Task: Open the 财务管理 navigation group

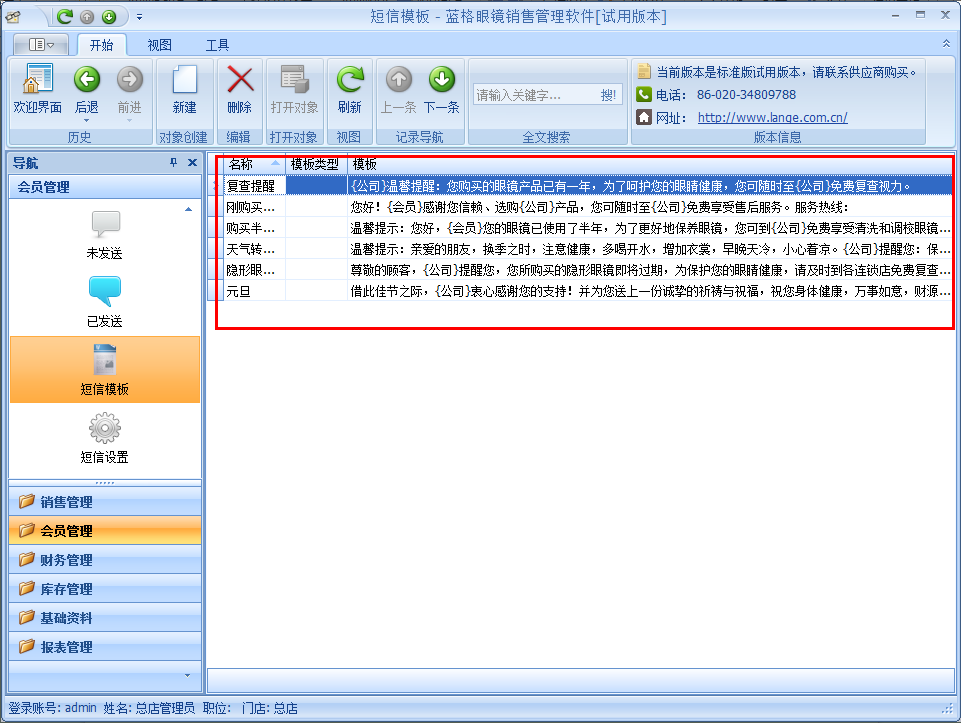Action: point(105,560)
